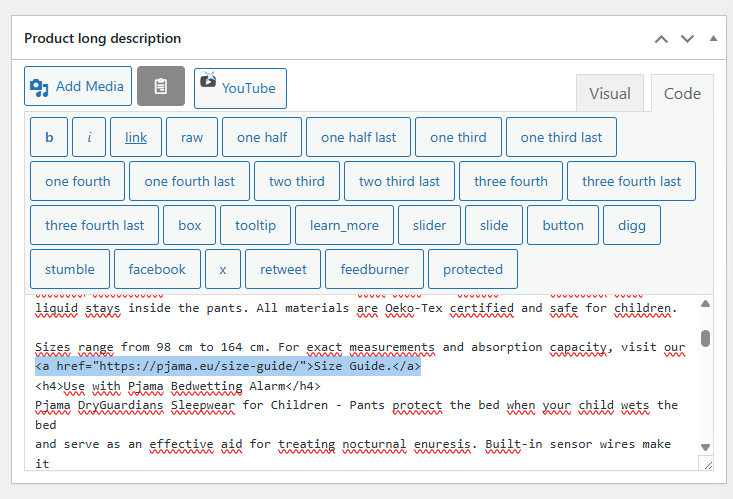
Task: Insert italic tag with i button
Action: click(89, 137)
